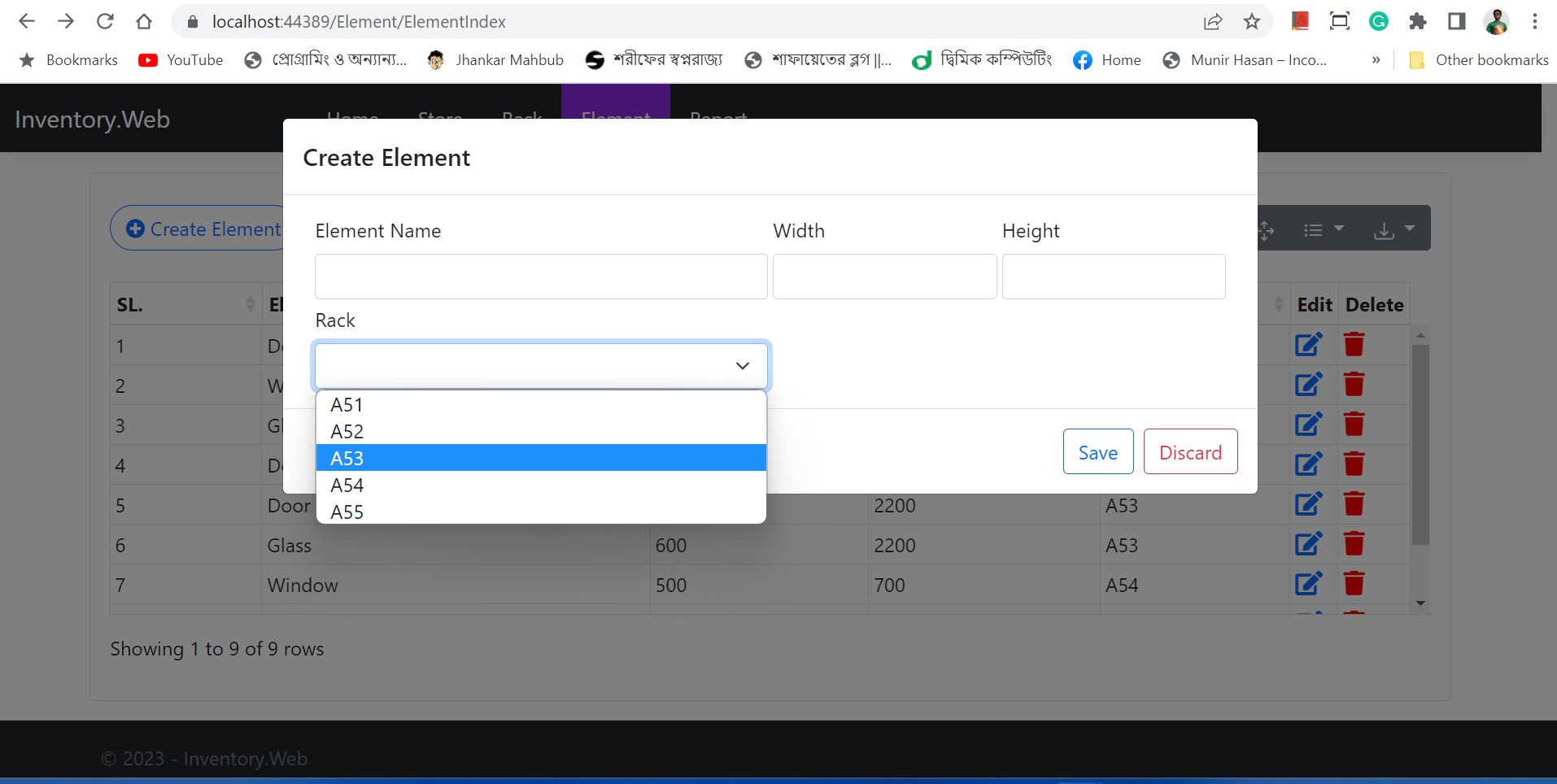Screen dimensions: 1557x784
Task: Open the export format dropdown arrow
Action: click(1411, 229)
